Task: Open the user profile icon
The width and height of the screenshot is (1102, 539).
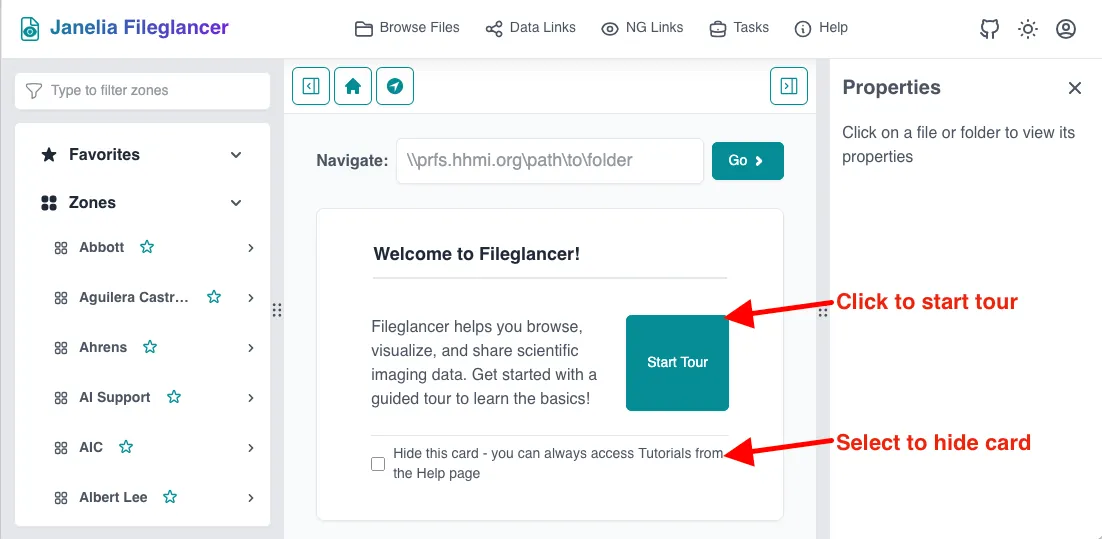Action: [x=1065, y=29]
